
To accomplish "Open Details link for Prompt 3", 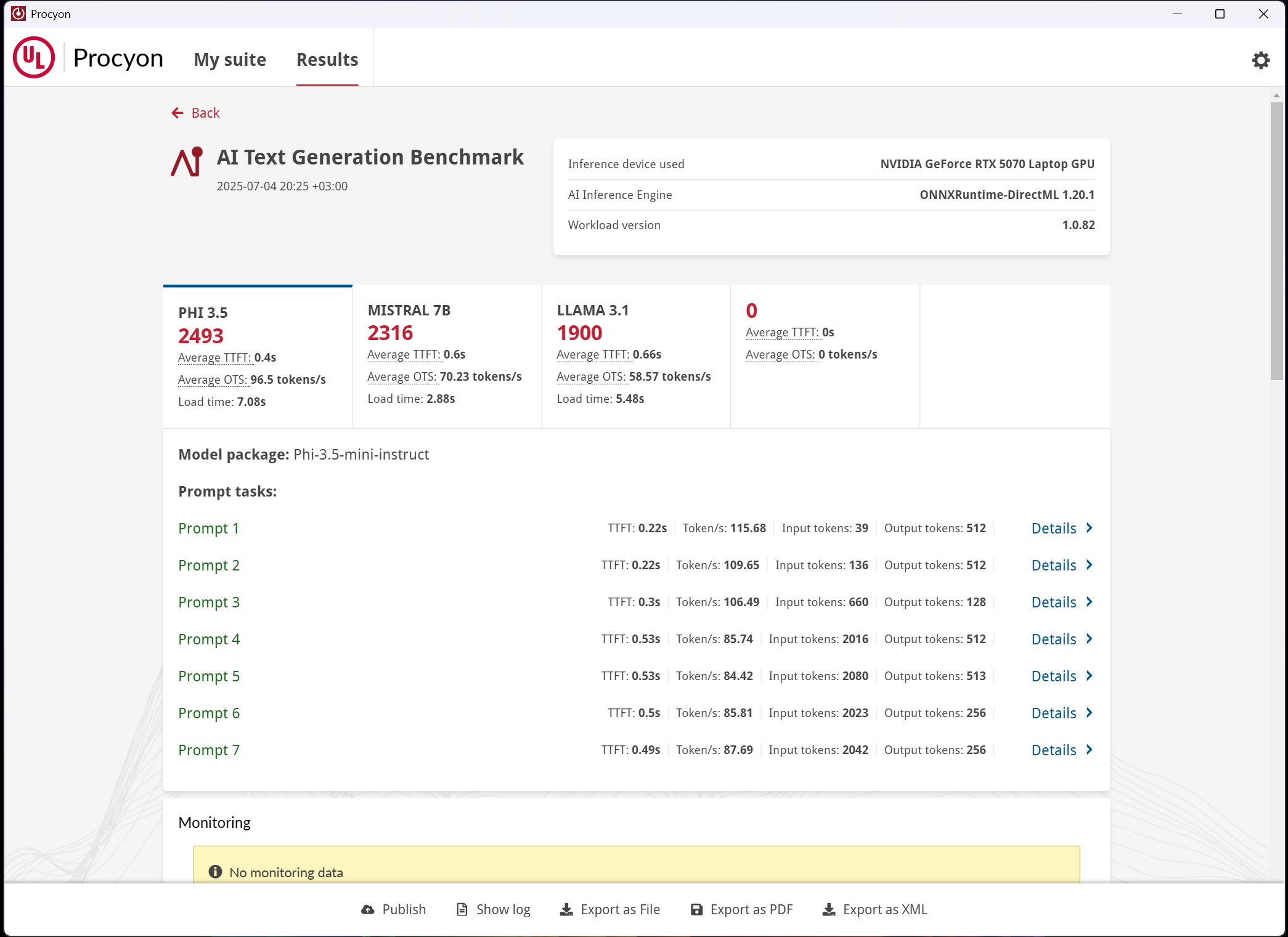I will [1054, 602].
